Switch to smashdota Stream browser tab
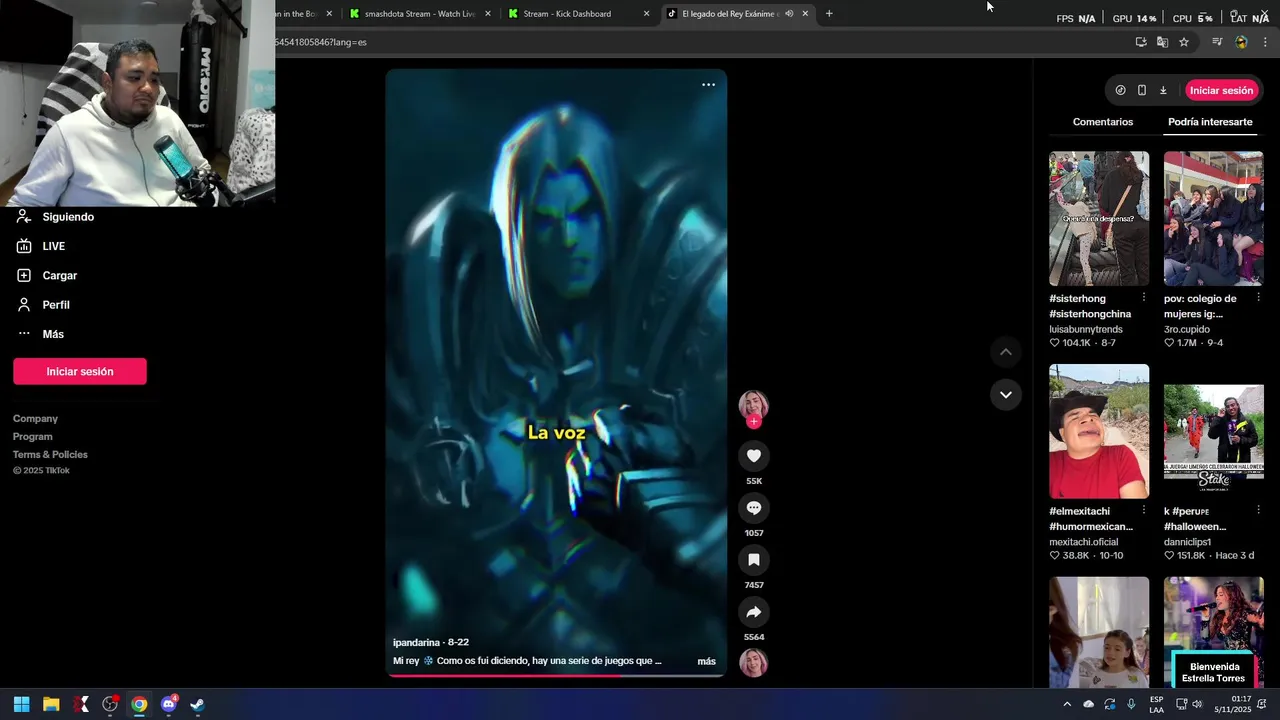 point(420,14)
